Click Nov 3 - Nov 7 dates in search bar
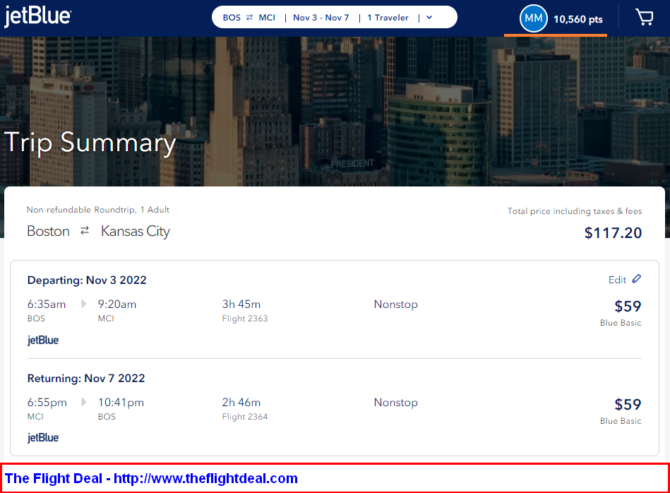Screen dimensions: 670x493 click(x=321, y=18)
